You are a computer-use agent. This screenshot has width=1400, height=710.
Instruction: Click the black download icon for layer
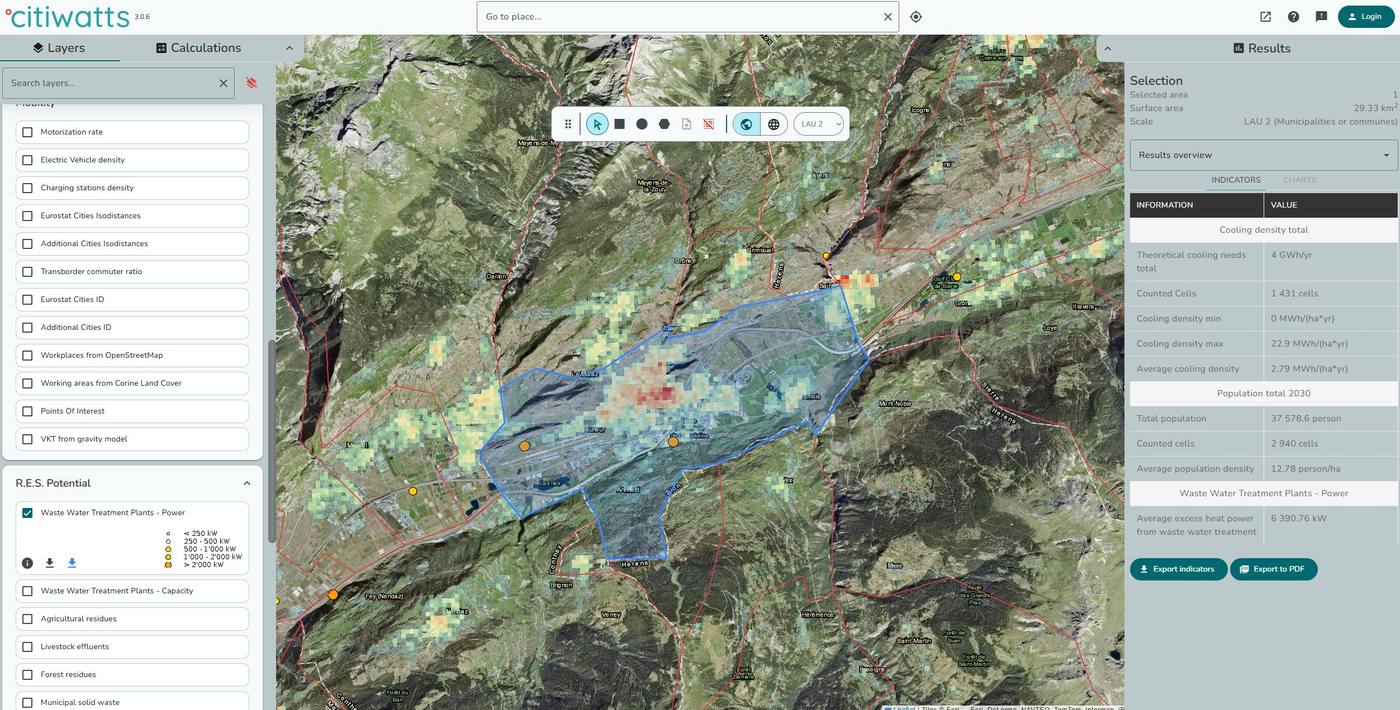(x=49, y=563)
